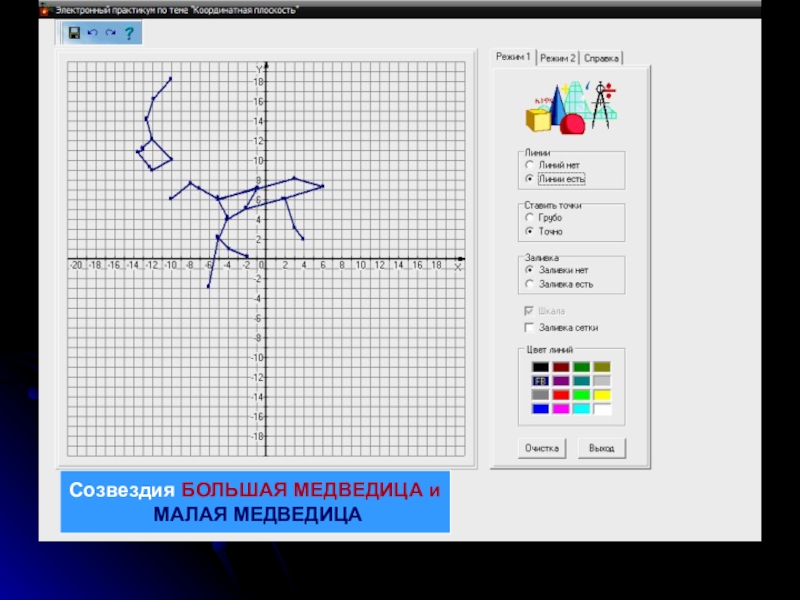
Task: Choose 'Грубо' point placement mode
Action: click(x=530, y=217)
